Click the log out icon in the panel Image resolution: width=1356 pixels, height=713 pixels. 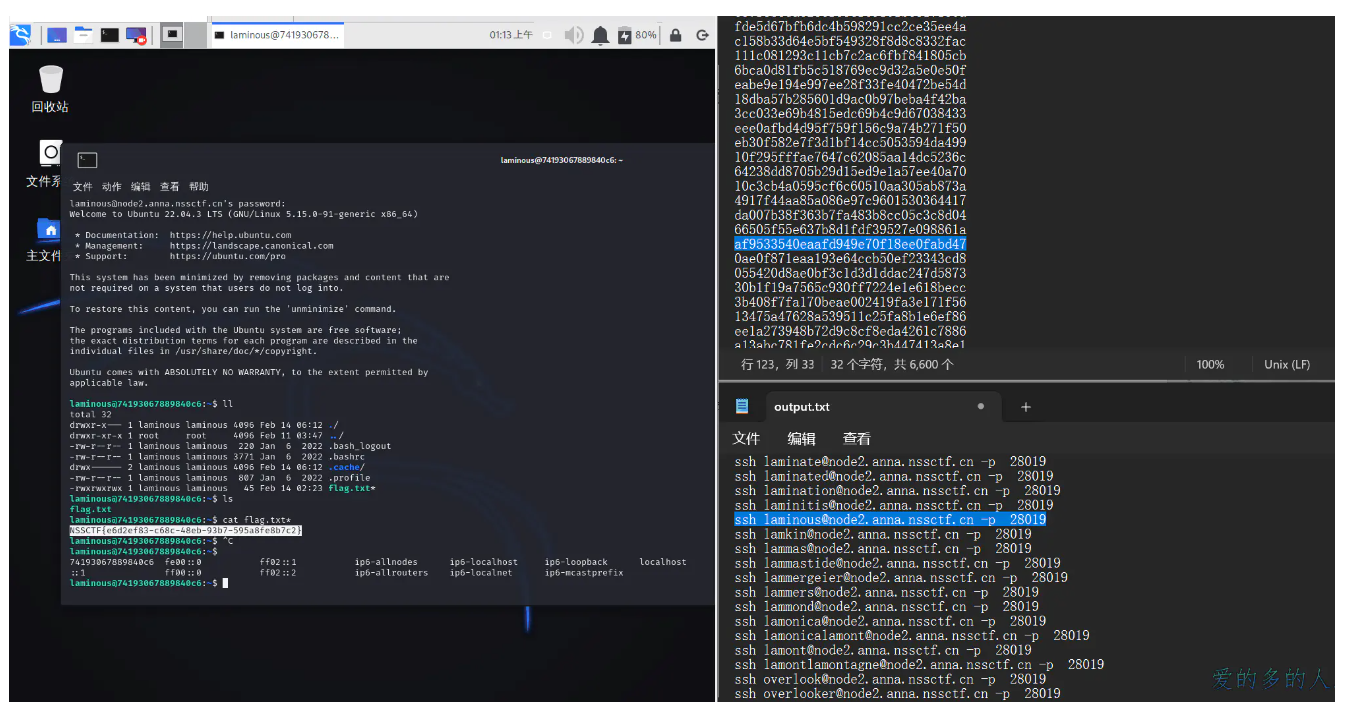click(x=702, y=35)
